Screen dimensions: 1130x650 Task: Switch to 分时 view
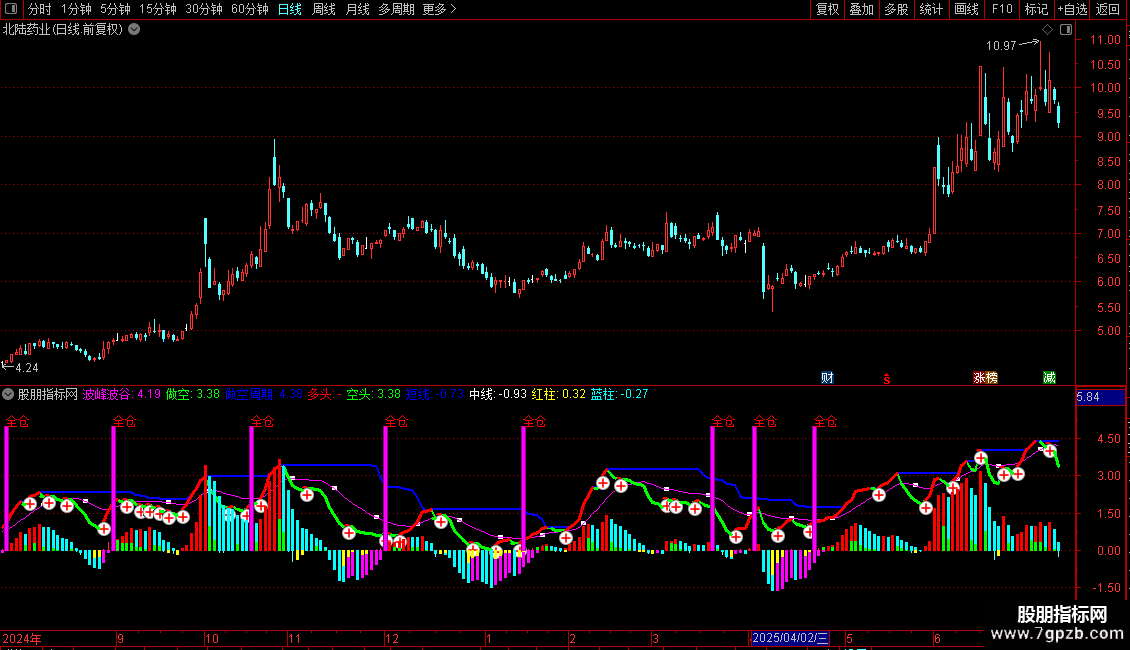[40, 9]
